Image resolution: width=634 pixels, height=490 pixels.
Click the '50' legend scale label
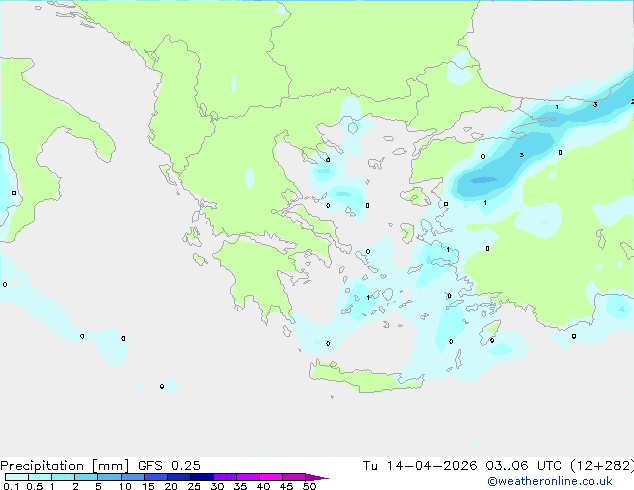coord(309,486)
